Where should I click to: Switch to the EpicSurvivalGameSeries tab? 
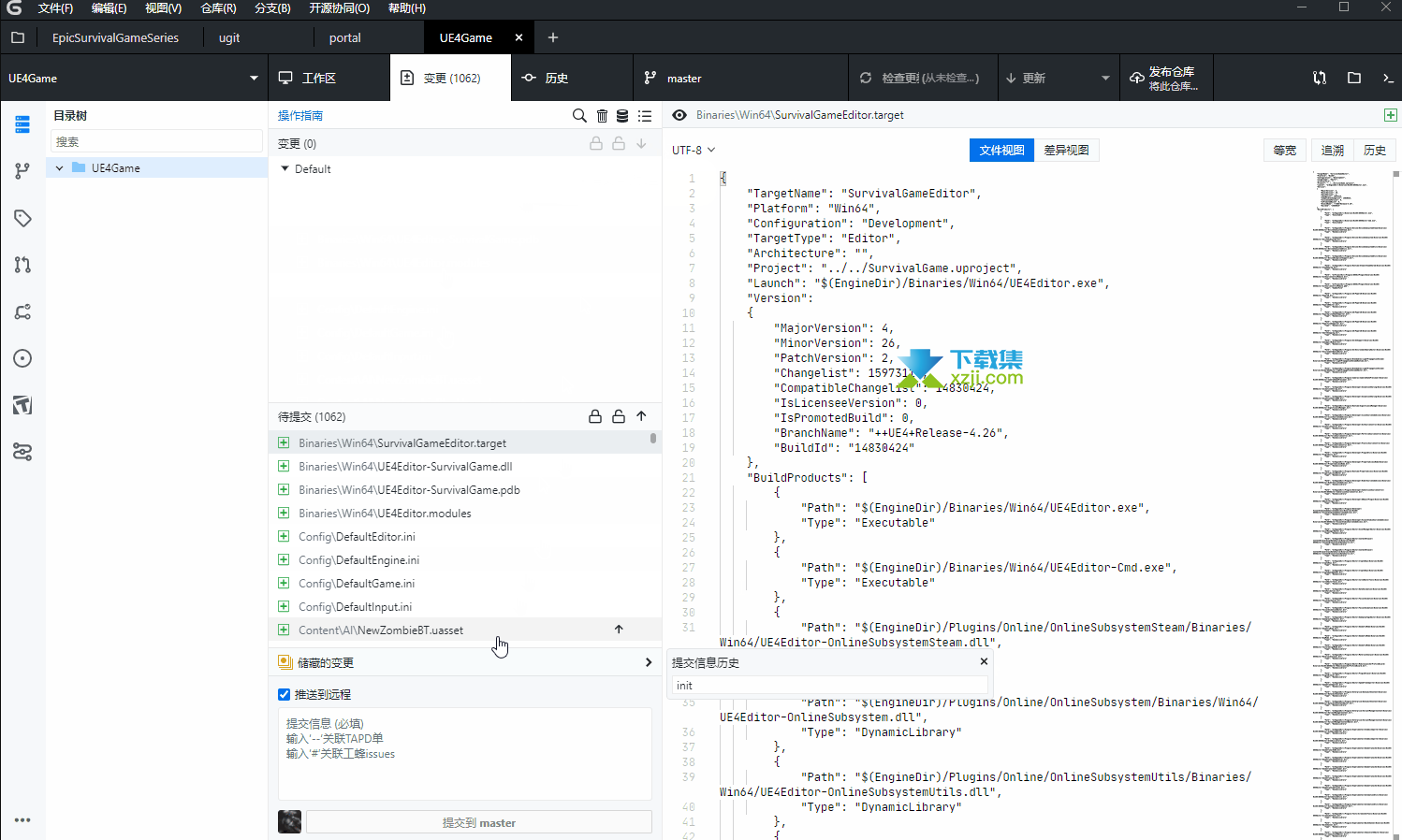tap(115, 37)
